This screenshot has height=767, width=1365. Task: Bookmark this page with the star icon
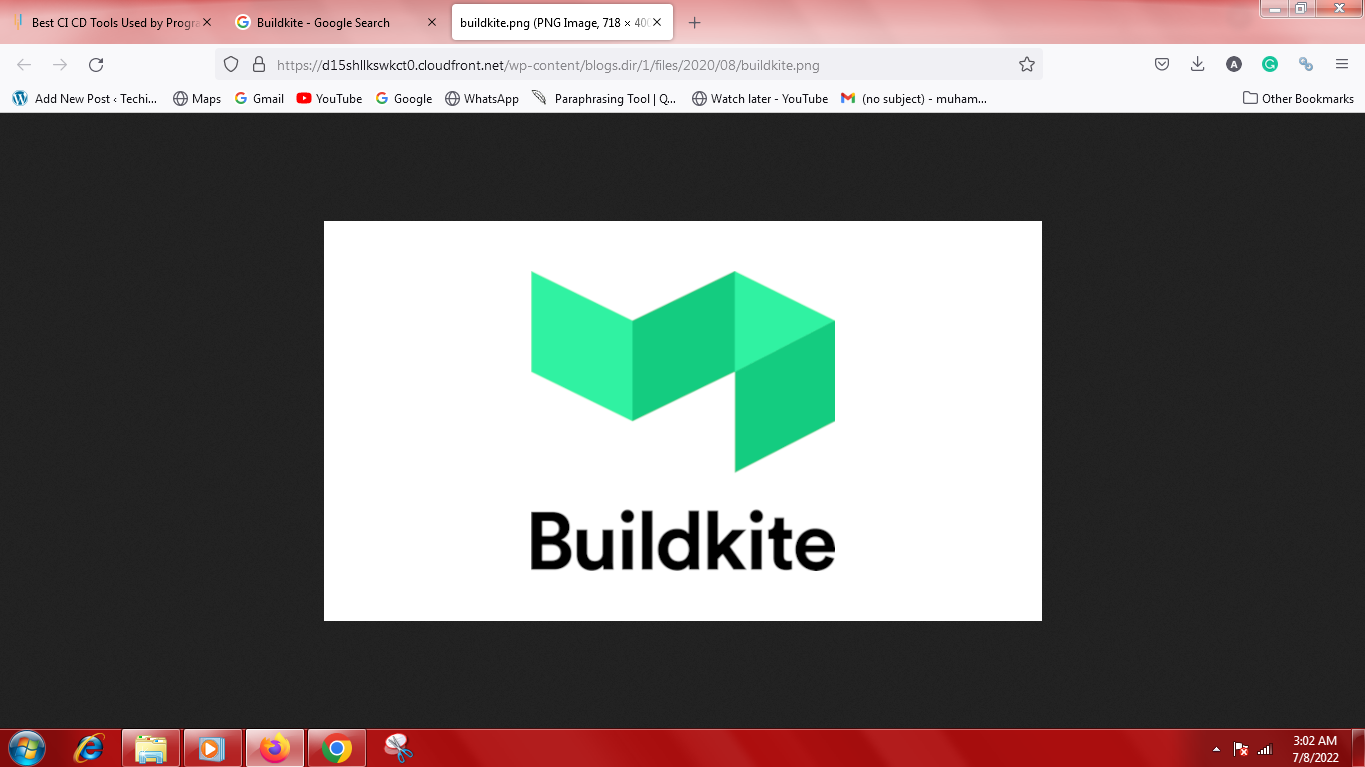(x=1026, y=65)
